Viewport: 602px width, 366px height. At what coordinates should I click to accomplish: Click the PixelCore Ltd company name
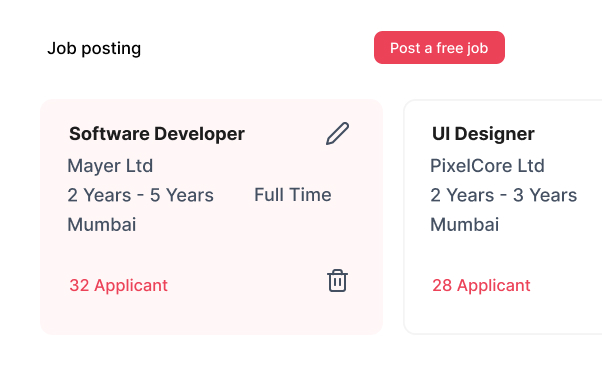pyautogui.click(x=487, y=166)
